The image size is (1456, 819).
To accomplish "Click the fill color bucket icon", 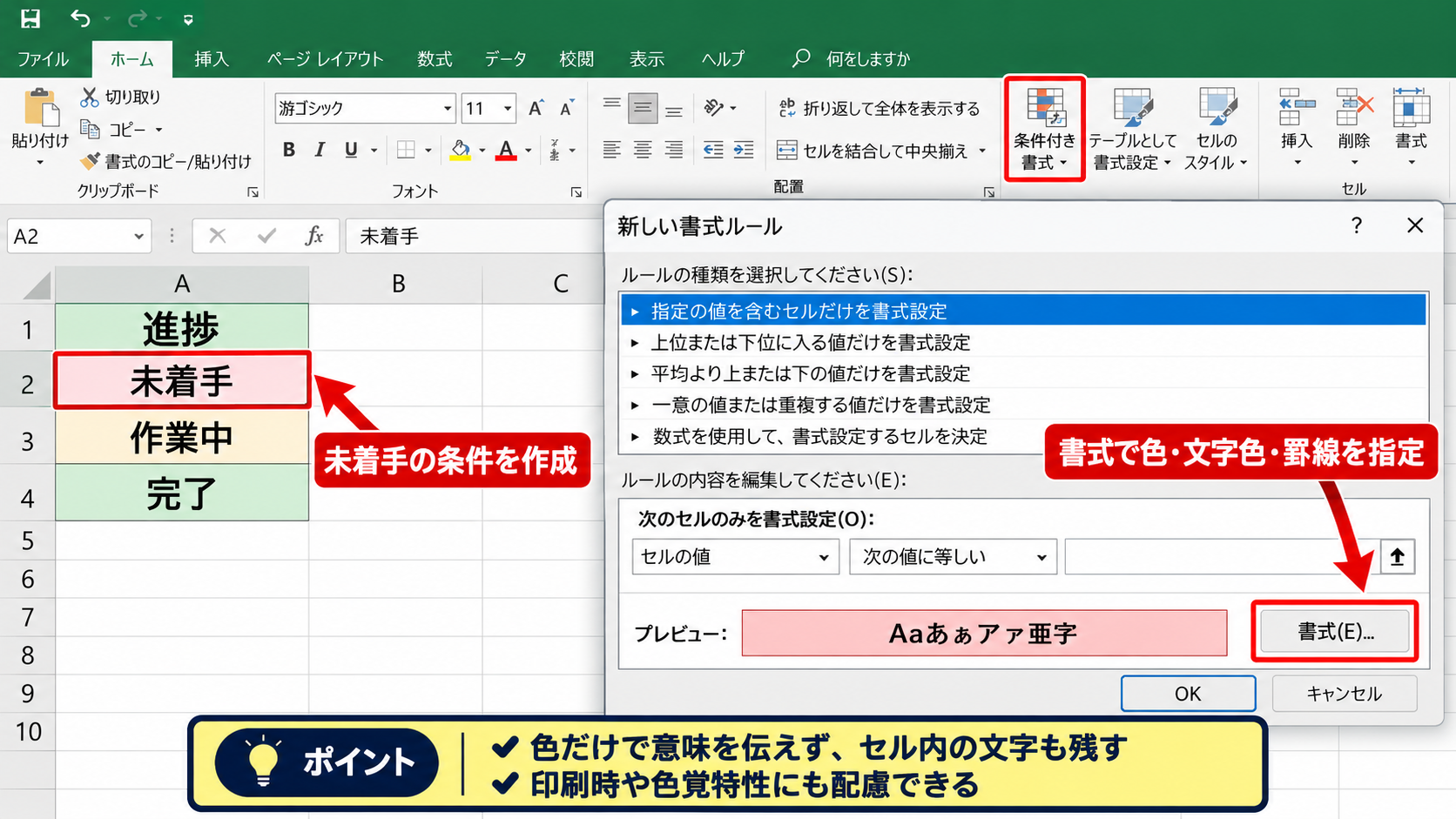I will point(460,150).
